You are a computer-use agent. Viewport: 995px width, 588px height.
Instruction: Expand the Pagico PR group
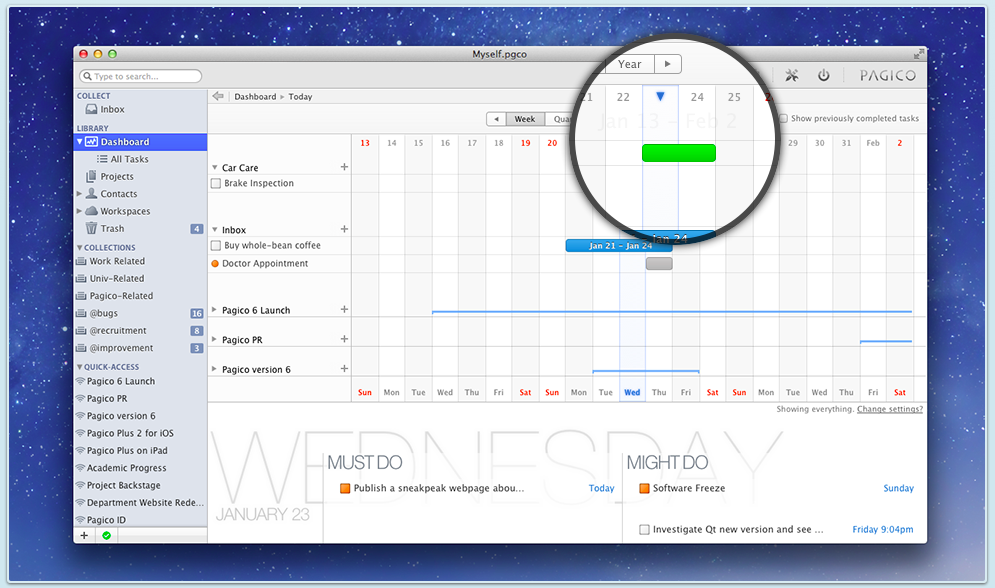pyautogui.click(x=214, y=339)
